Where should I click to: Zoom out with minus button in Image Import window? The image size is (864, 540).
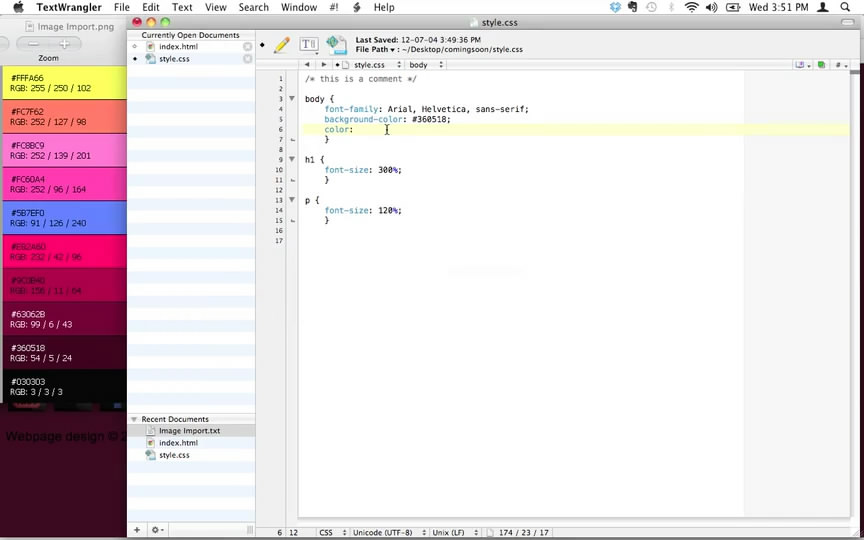(34, 44)
